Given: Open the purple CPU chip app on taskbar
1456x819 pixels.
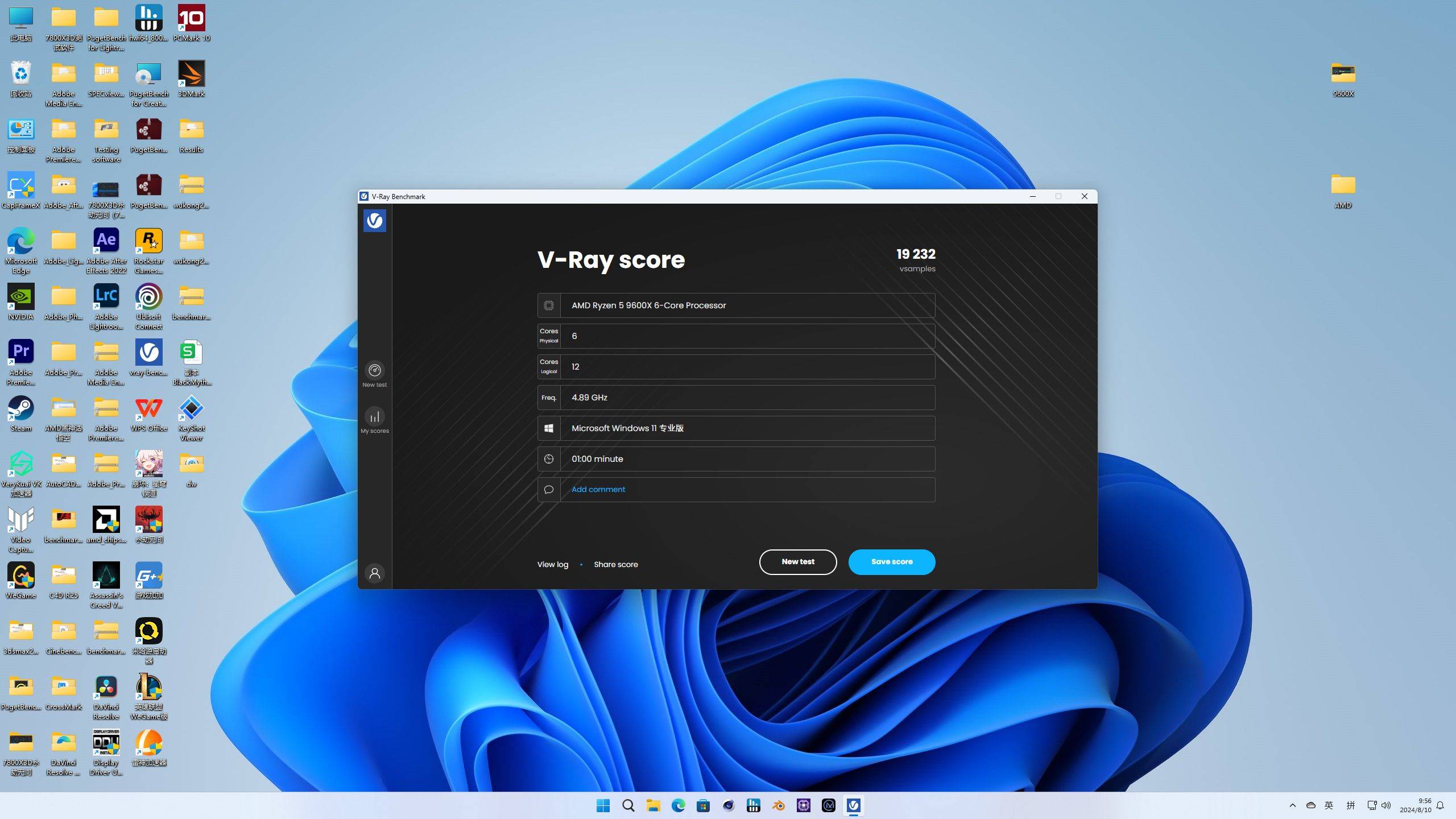Looking at the screenshot, I should tap(803, 805).
